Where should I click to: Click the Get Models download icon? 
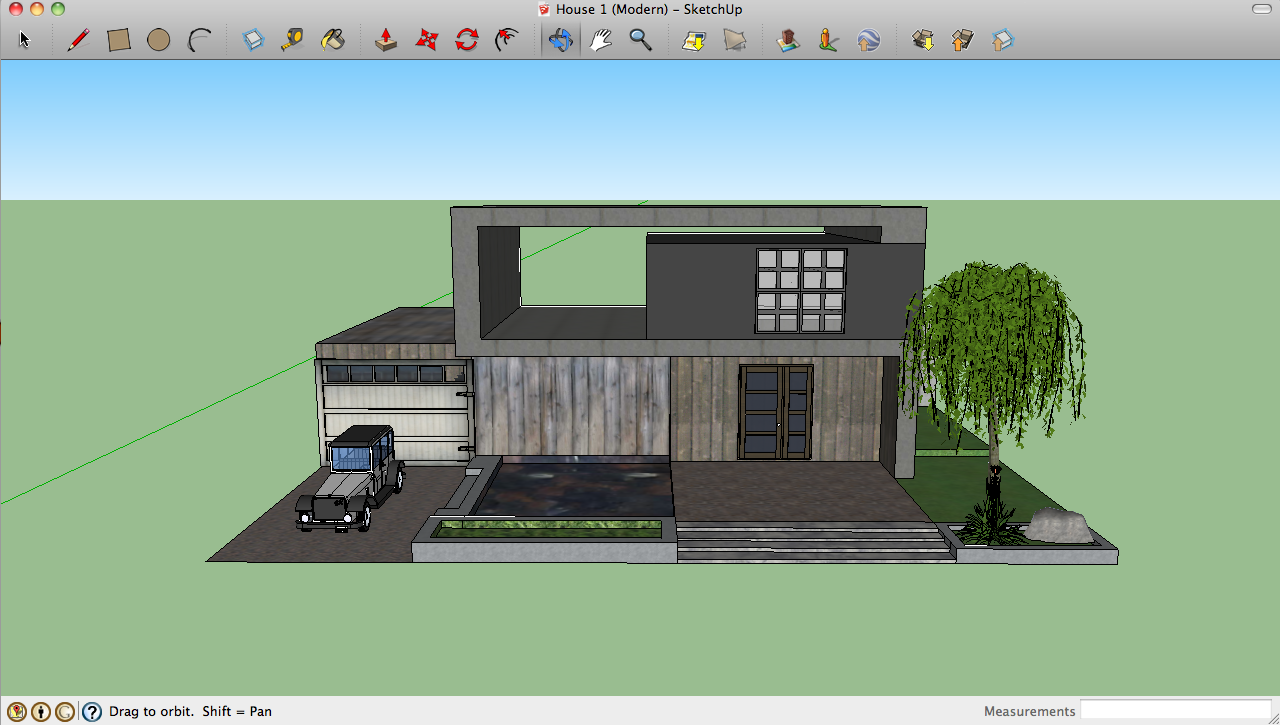(x=922, y=40)
